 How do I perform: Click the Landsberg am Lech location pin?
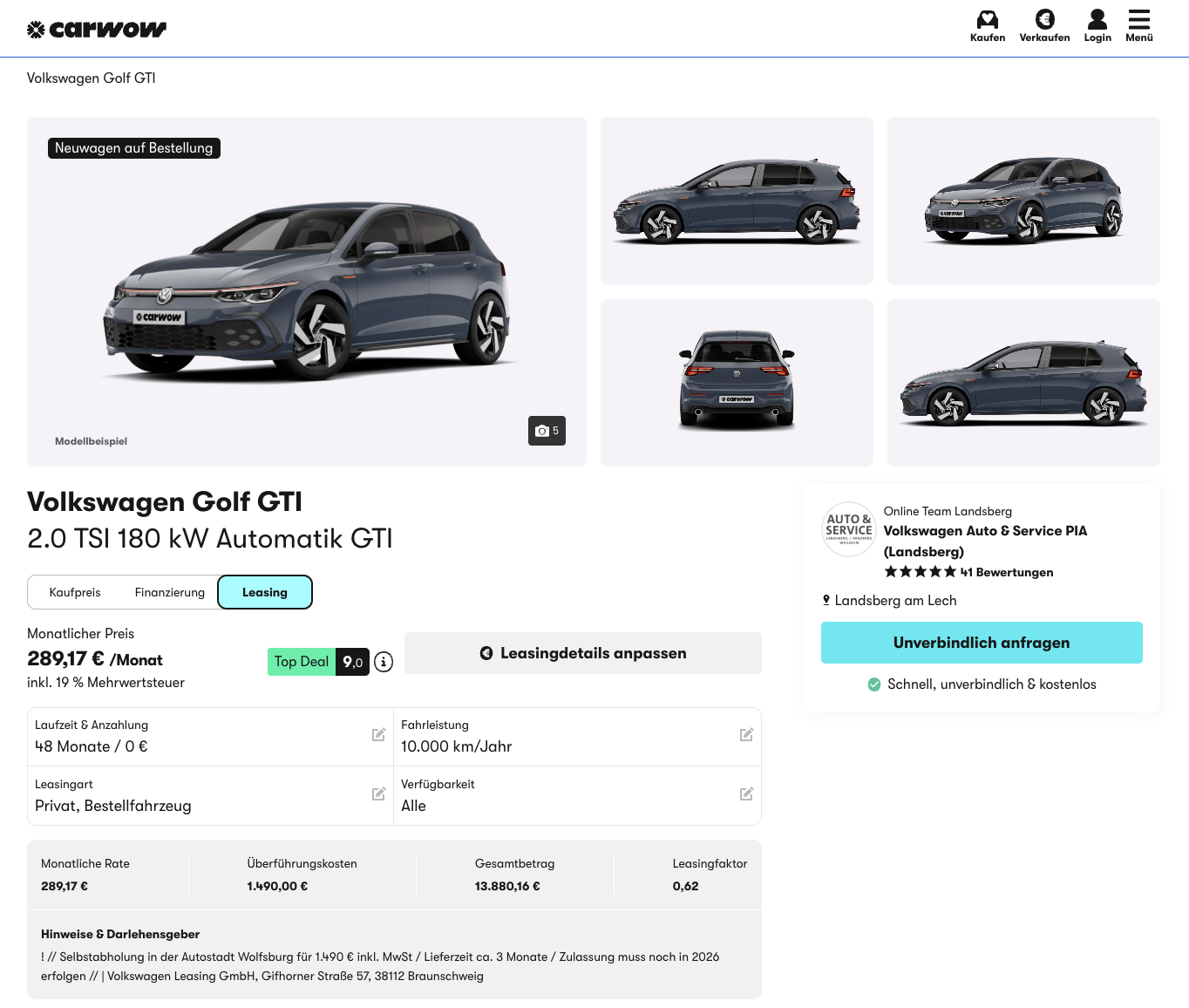pos(826,600)
